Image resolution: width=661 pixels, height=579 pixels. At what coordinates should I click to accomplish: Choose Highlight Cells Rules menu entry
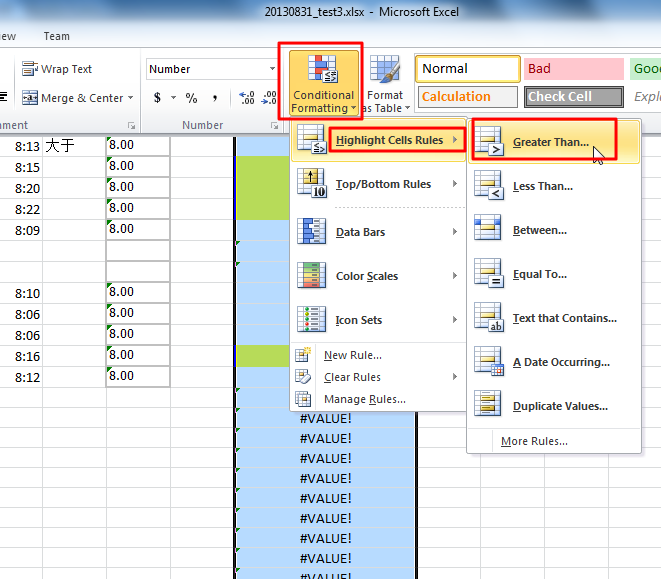pos(378,140)
